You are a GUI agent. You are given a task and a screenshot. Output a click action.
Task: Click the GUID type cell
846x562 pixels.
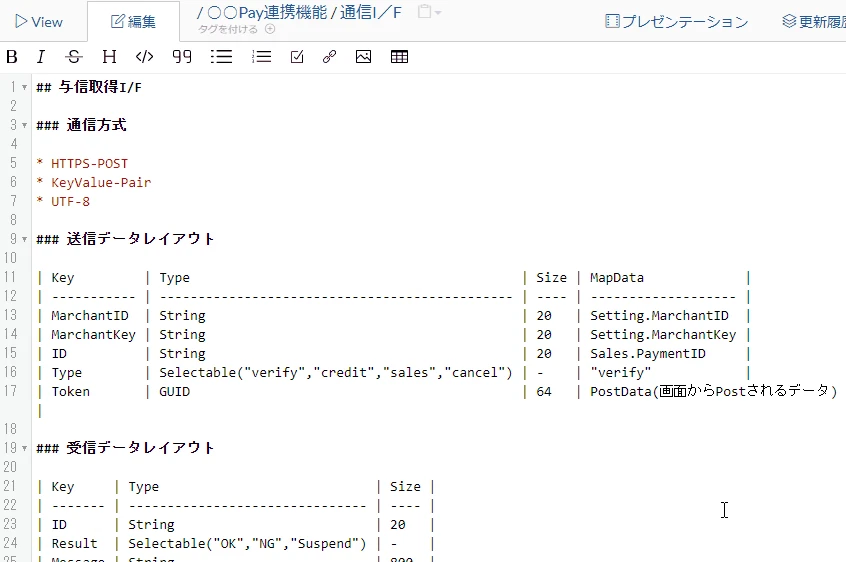pos(174,392)
